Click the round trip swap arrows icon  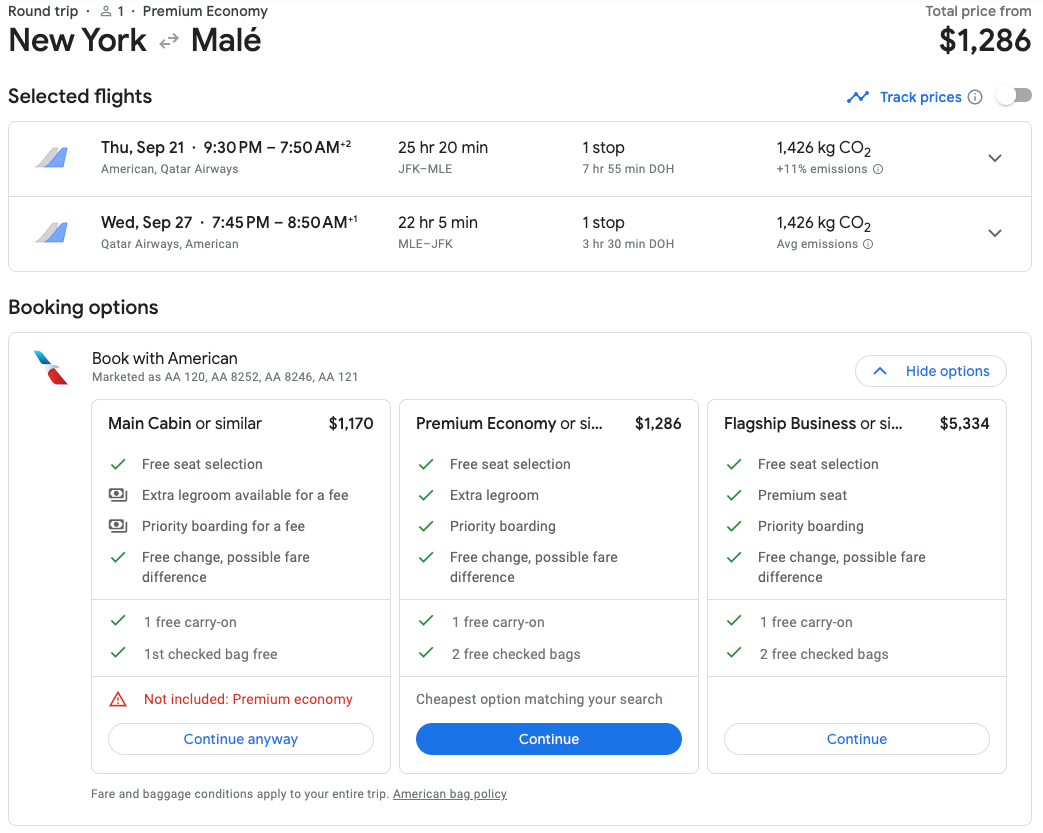(x=169, y=41)
